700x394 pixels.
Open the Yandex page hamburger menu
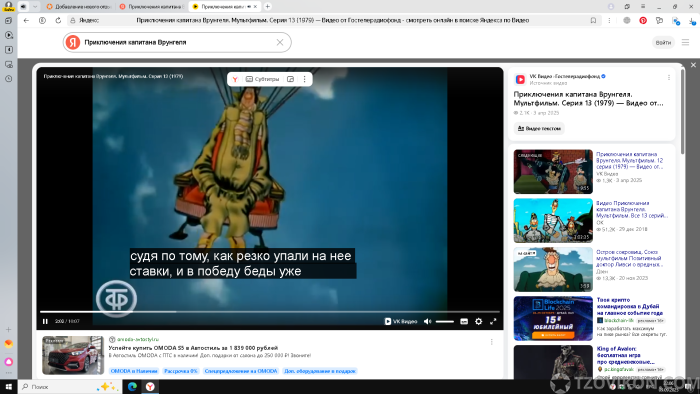pos(685,42)
